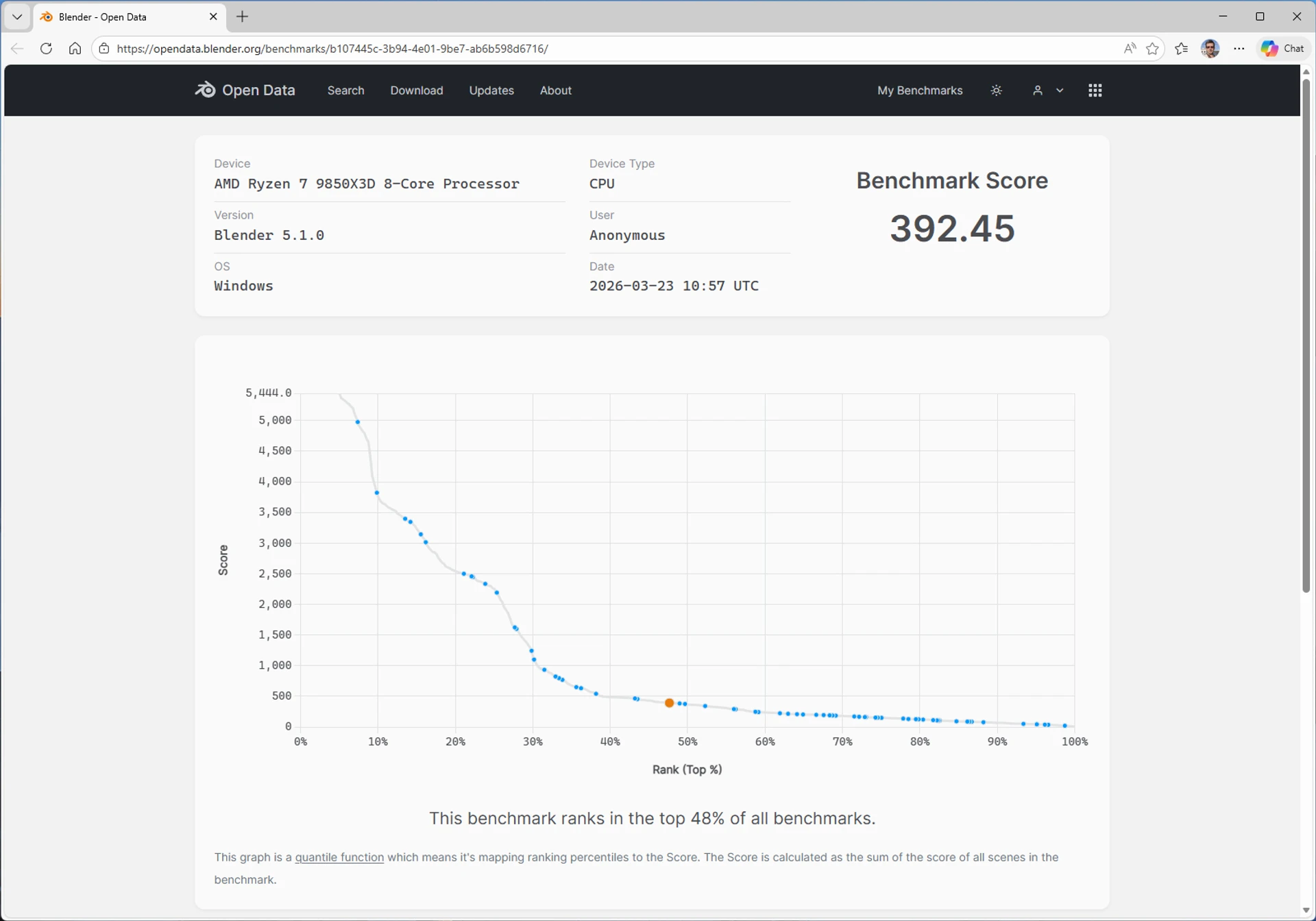This screenshot has width=1316, height=921.
Task: Reload the page with the refresh icon
Action: (46, 49)
